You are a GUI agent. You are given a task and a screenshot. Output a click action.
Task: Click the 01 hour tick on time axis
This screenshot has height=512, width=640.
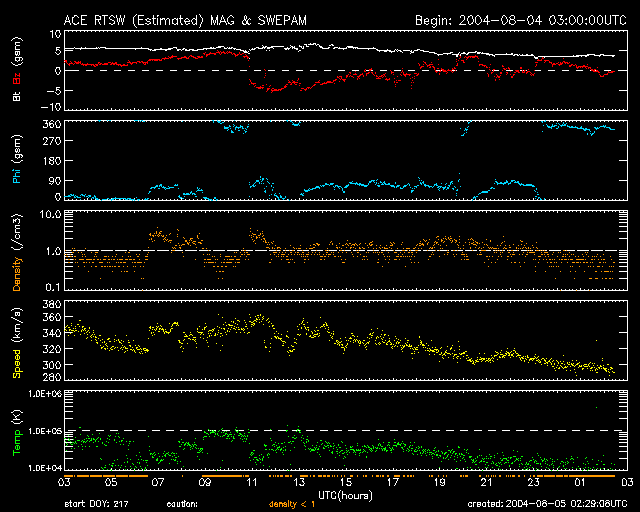coord(580,482)
